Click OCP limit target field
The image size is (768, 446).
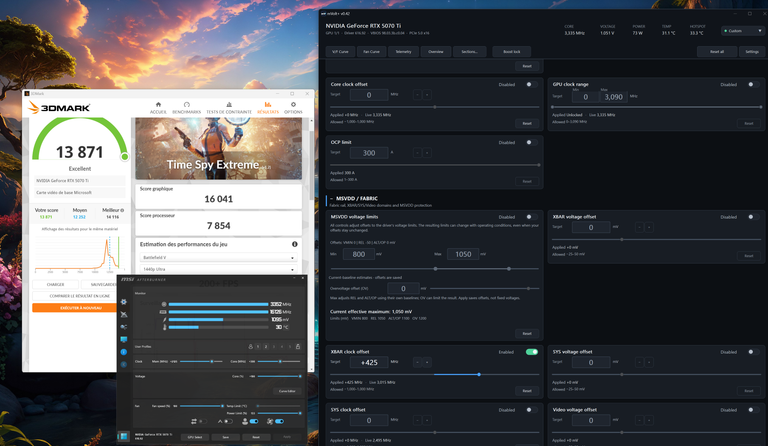pyautogui.click(x=369, y=153)
